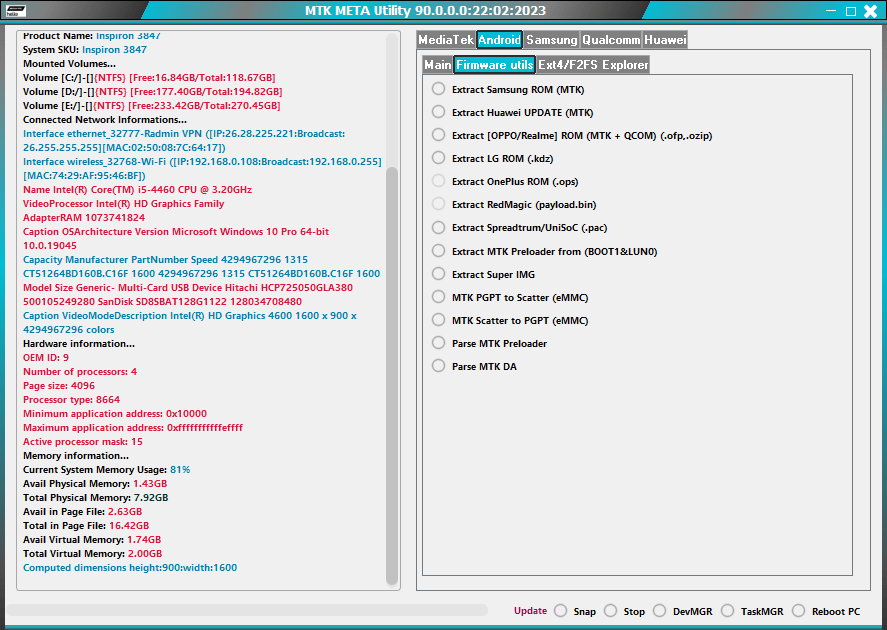Open the Qualcomm tab
This screenshot has width=887, height=630.
pyautogui.click(x=612, y=40)
